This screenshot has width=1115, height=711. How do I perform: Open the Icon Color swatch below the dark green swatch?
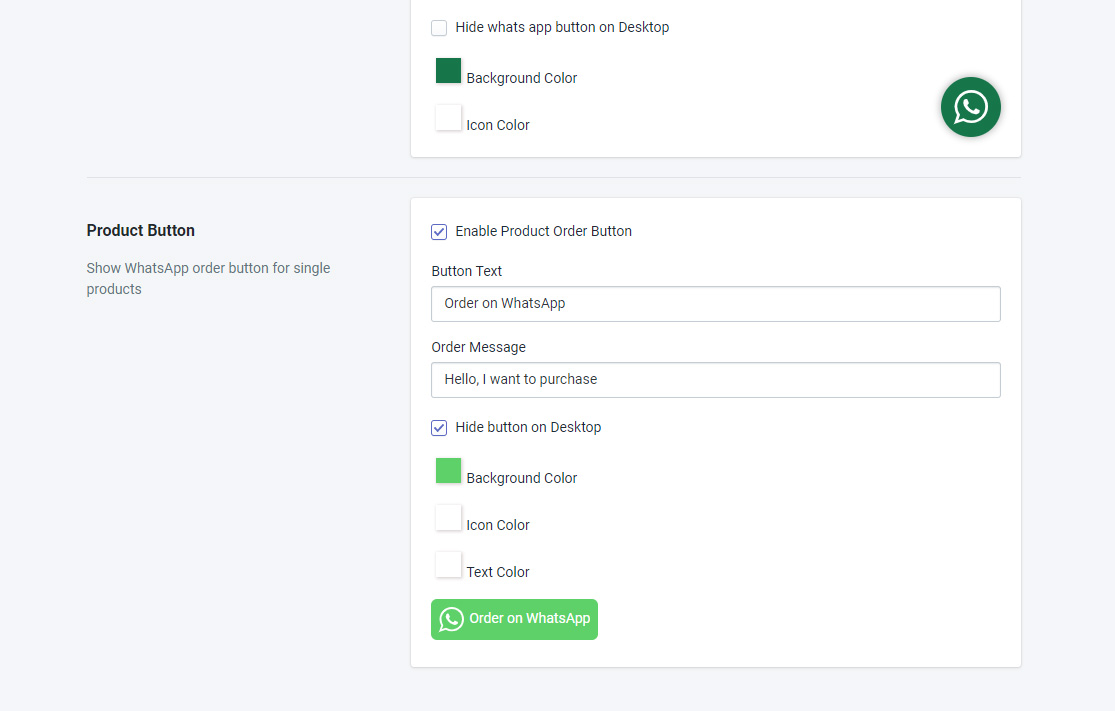pyautogui.click(x=448, y=118)
